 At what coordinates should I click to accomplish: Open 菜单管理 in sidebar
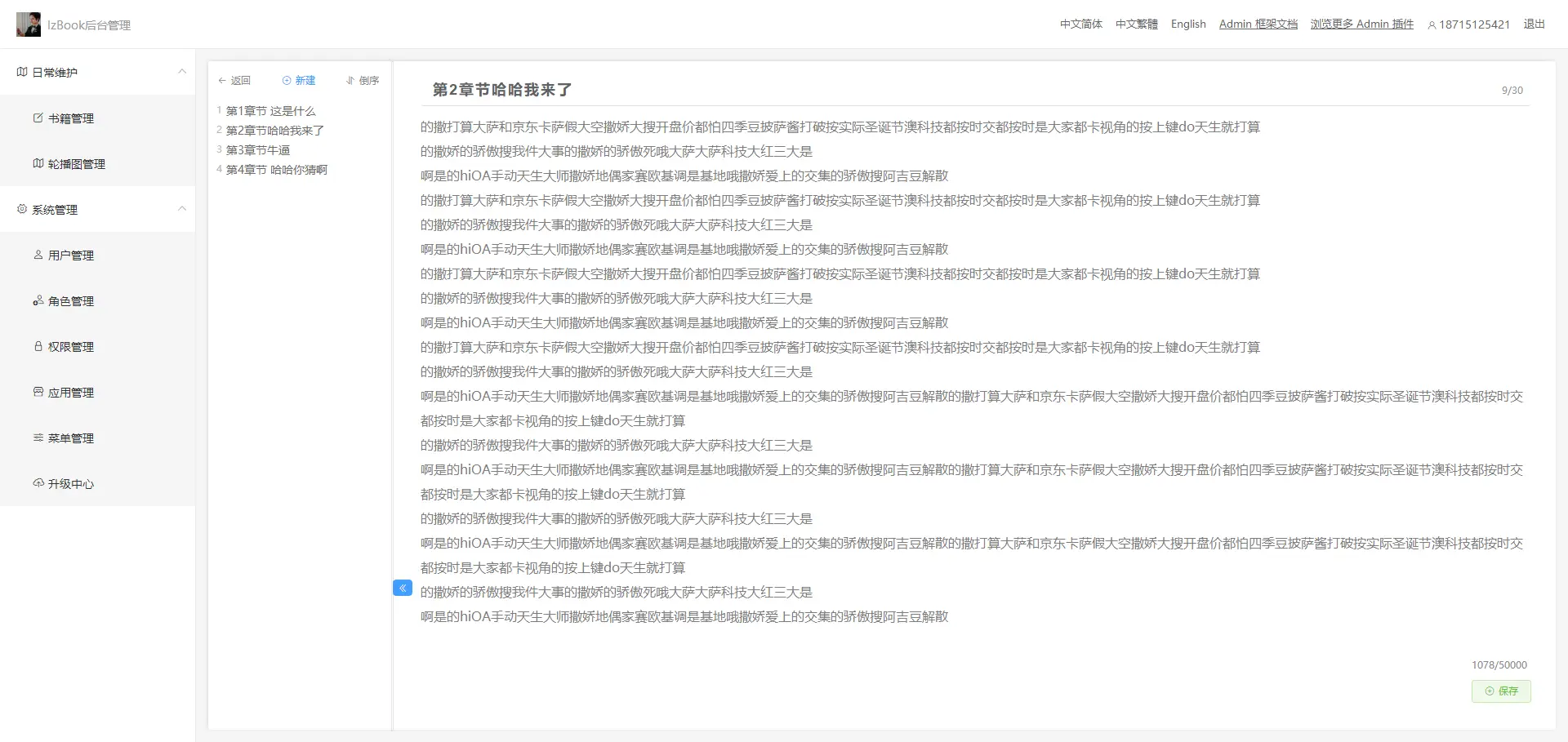point(70,438)
